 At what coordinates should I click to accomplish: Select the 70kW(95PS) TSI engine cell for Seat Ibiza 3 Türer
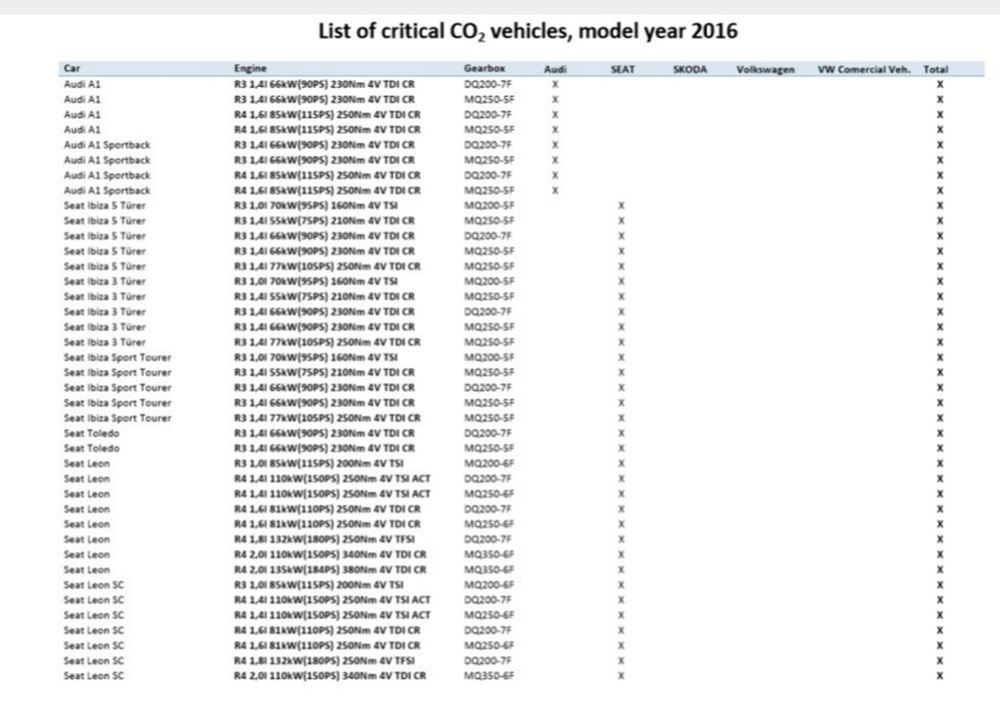(x=316, y=281)
